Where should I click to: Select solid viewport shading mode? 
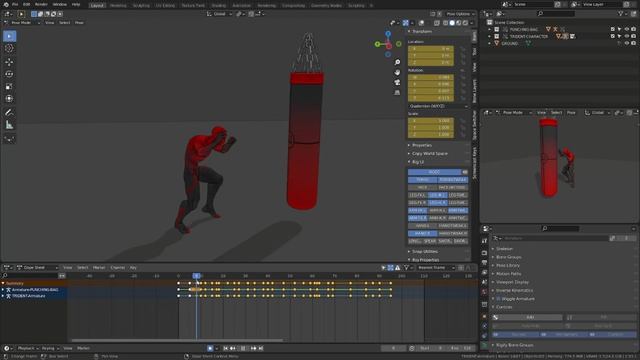pyautogui.click(x=452, y=23)
